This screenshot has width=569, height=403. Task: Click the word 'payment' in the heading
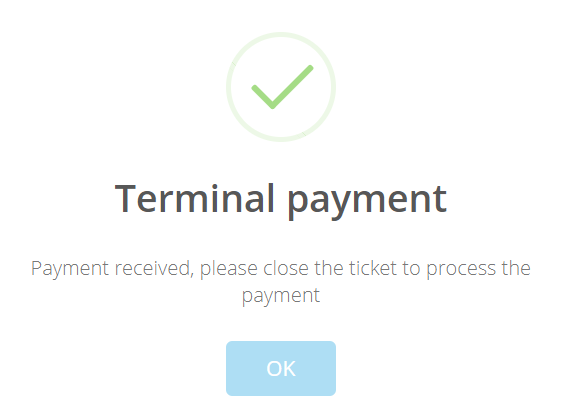pyautogui.click(x=367, y=202)
